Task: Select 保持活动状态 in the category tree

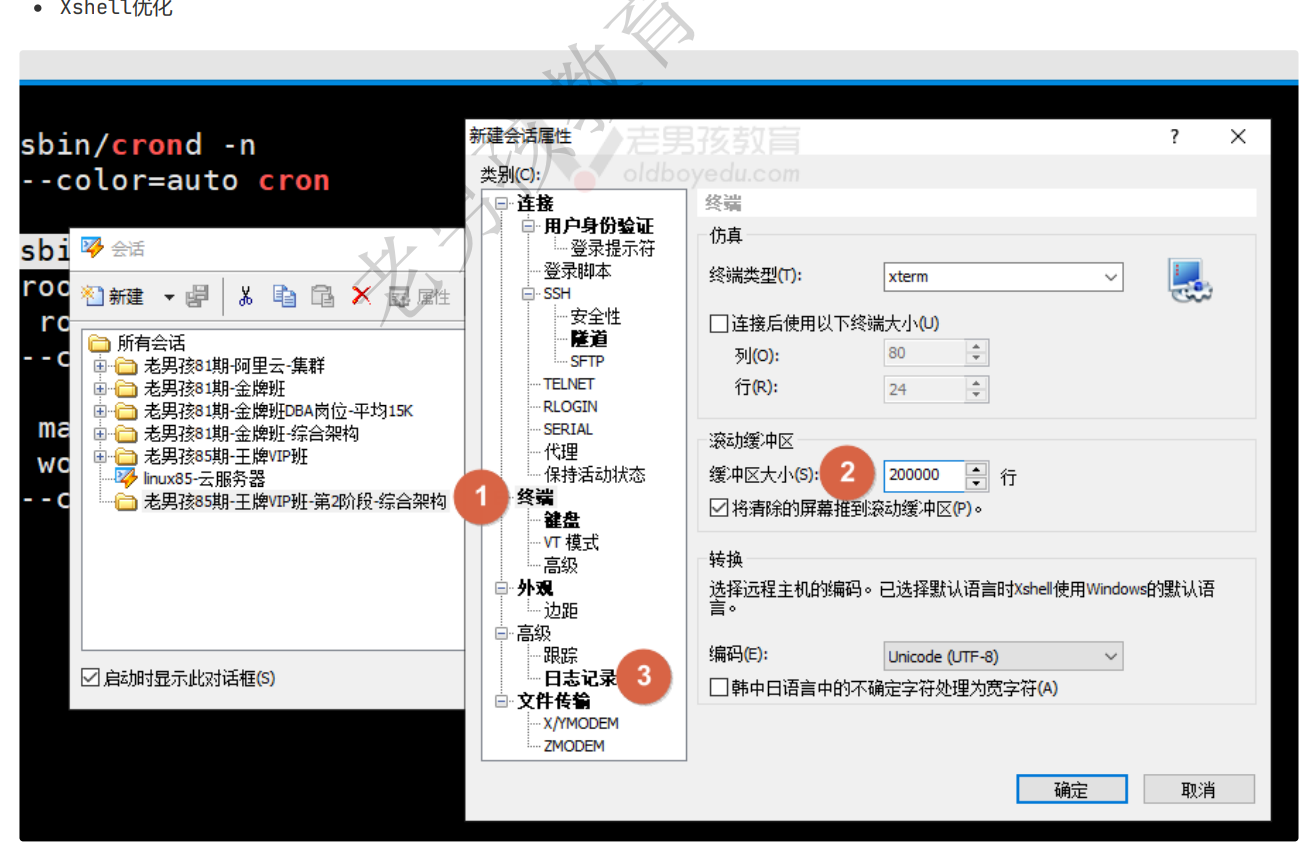Action: tap(594, 475)
